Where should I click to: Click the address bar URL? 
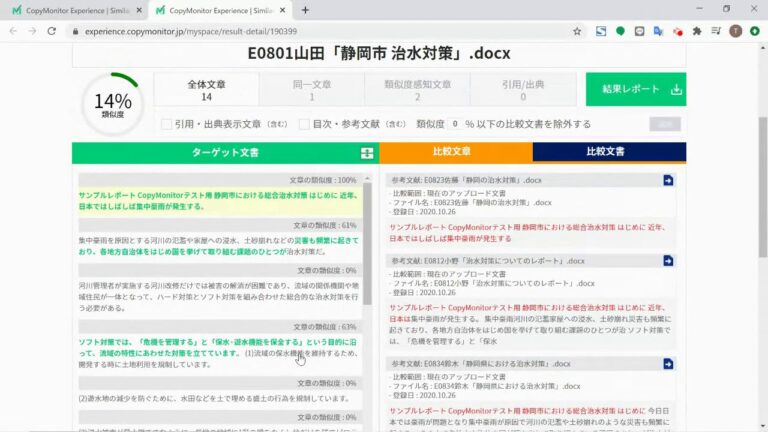click(191, 31)
